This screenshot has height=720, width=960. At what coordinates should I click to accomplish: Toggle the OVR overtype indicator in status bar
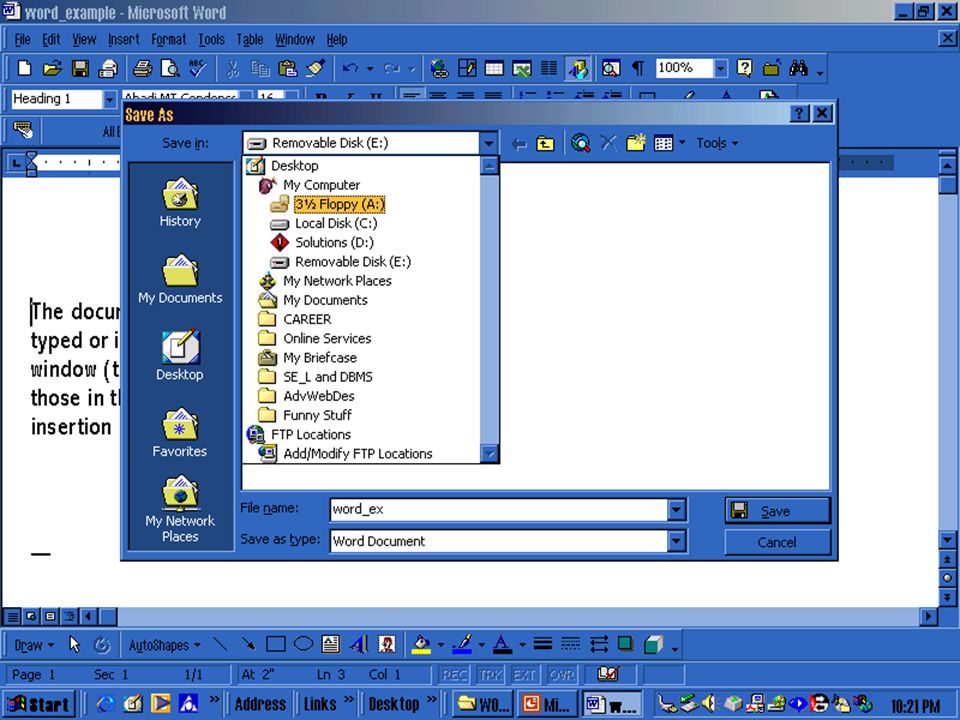[561, 675]
